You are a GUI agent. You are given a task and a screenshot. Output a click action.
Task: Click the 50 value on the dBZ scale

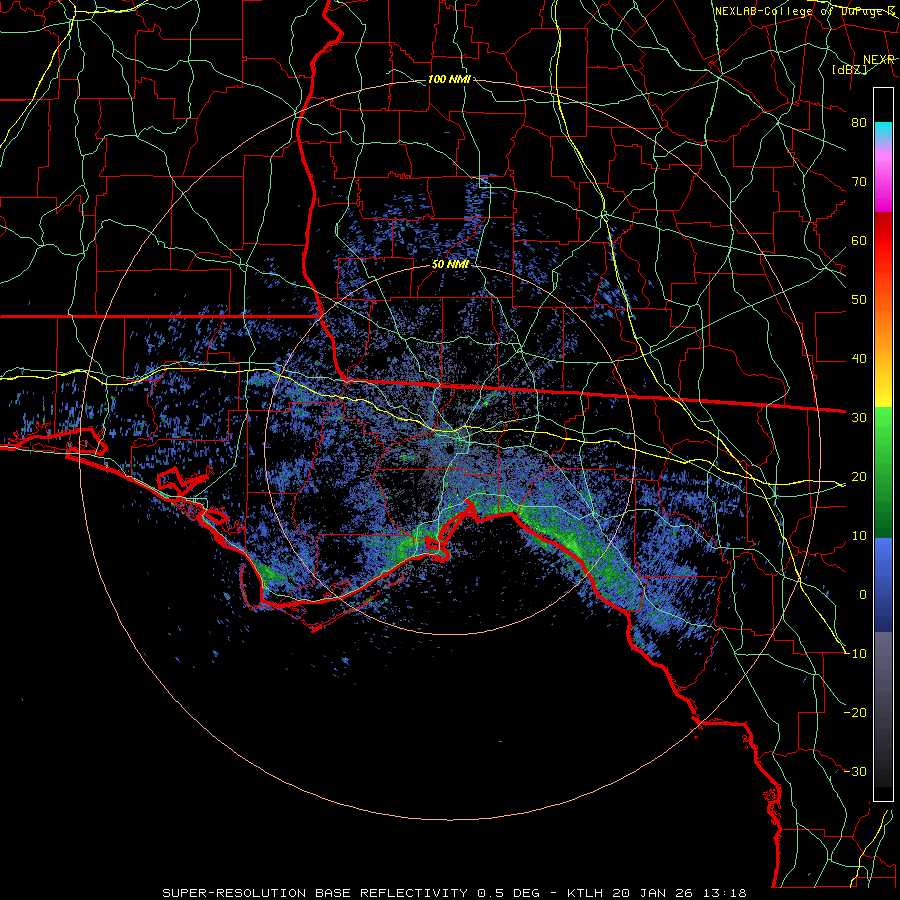point(859,300)
